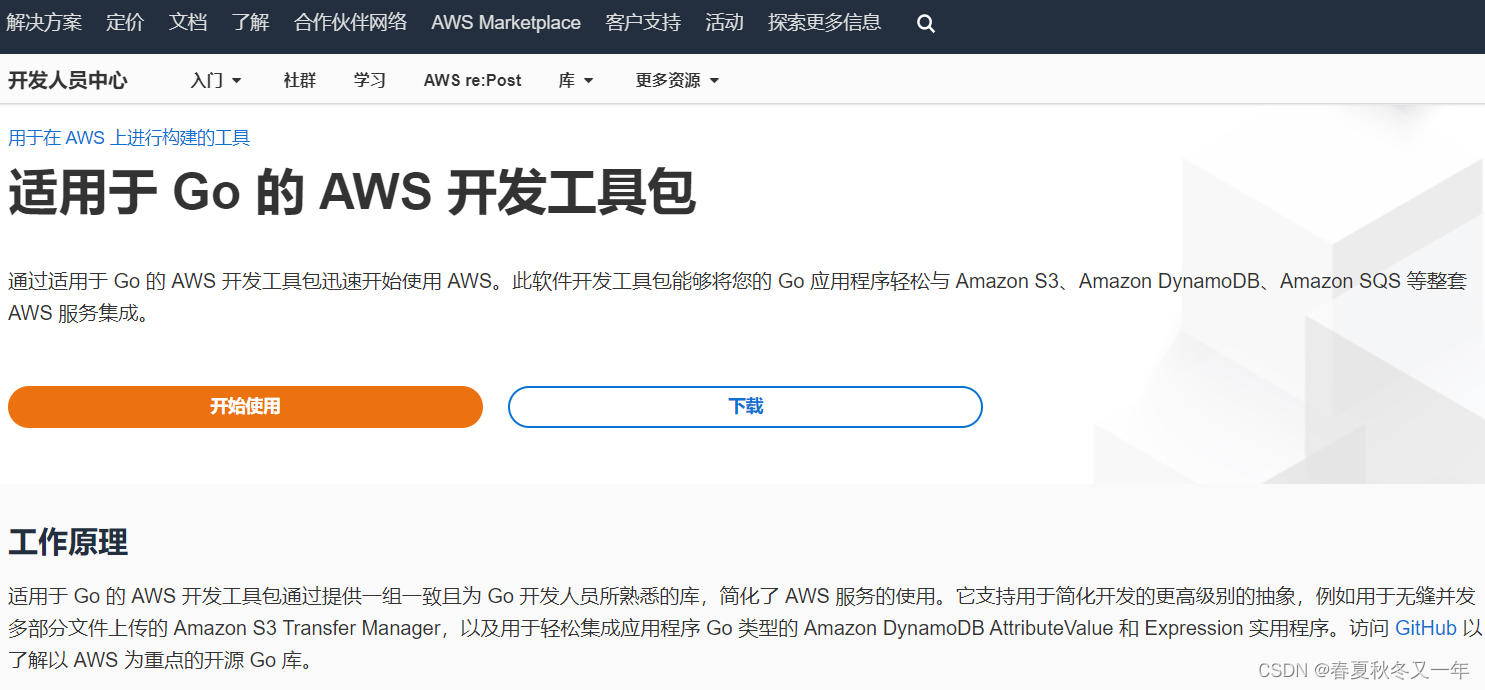Open the 社群 tab
The width and height of the screenshot is (1485, 690).
click(300, 80)
